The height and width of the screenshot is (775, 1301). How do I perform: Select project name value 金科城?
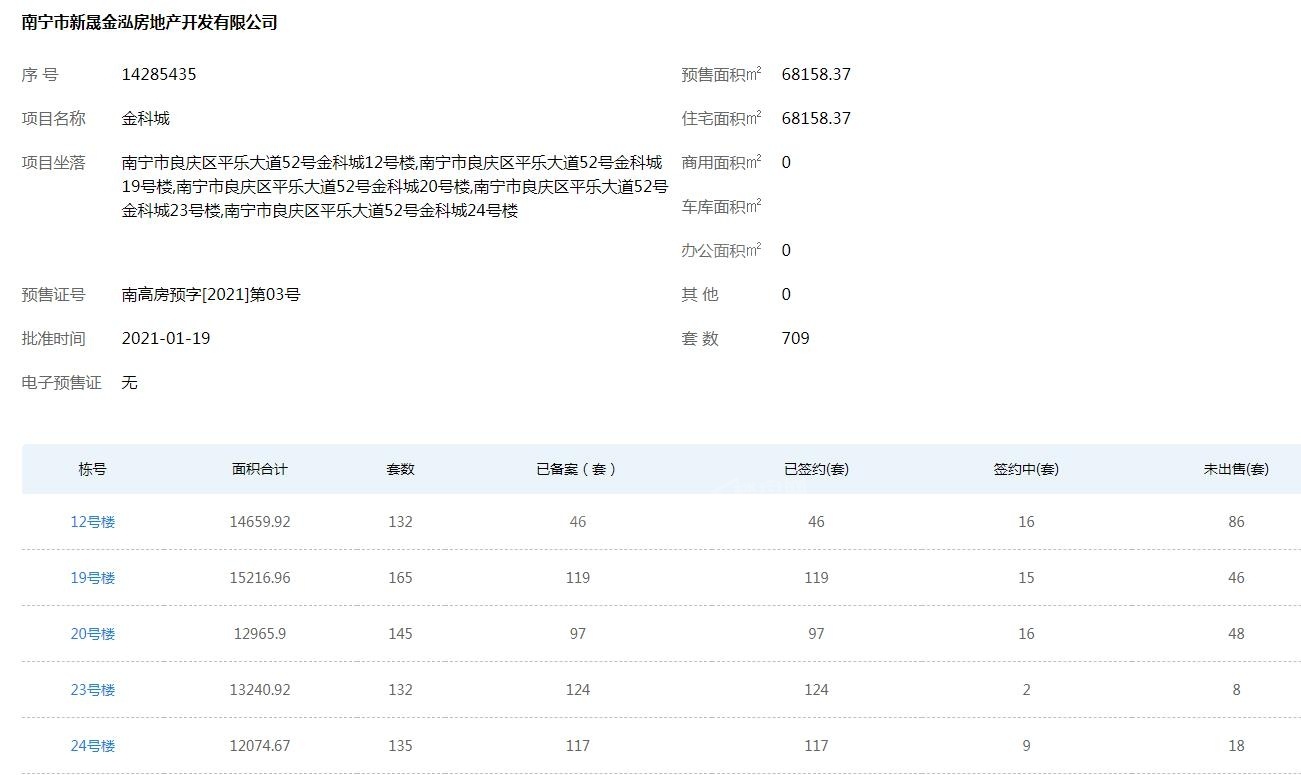click(146, 118)
